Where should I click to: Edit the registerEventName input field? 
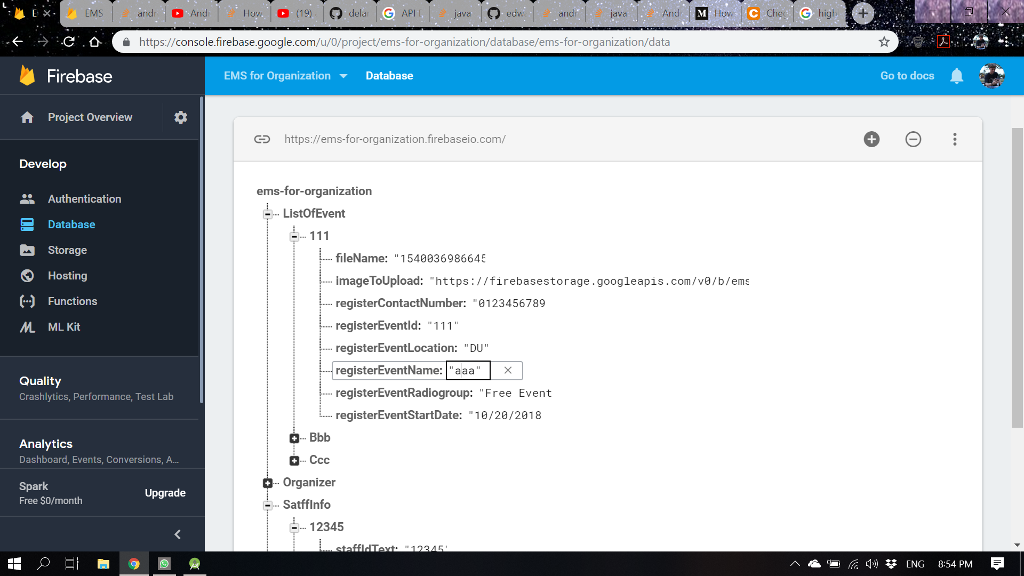467,370
